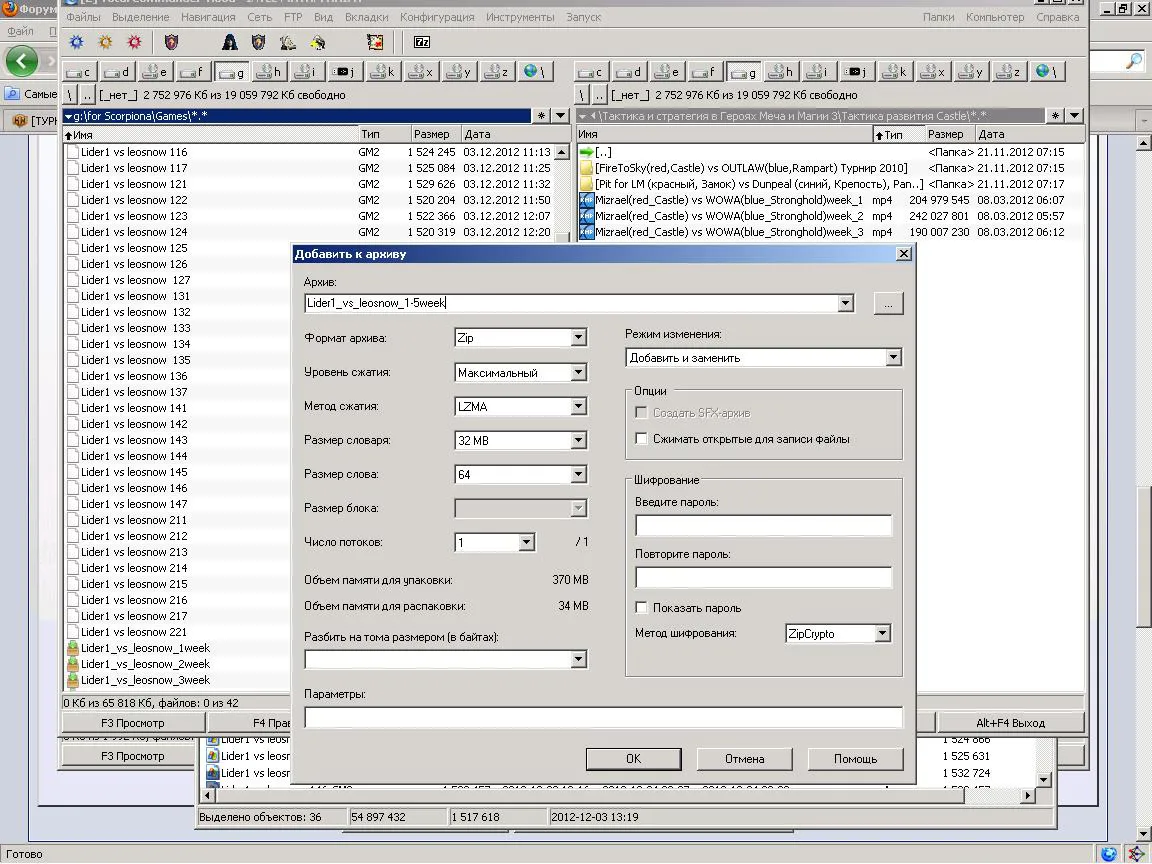Open Размер словаря 32 MB dropdown

[x=578, y=440]
